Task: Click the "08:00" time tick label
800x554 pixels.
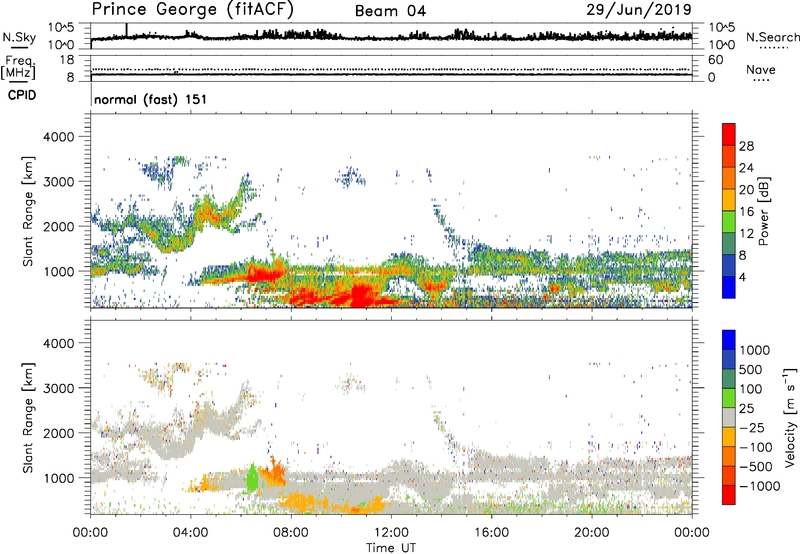Action: coord(291,533)
